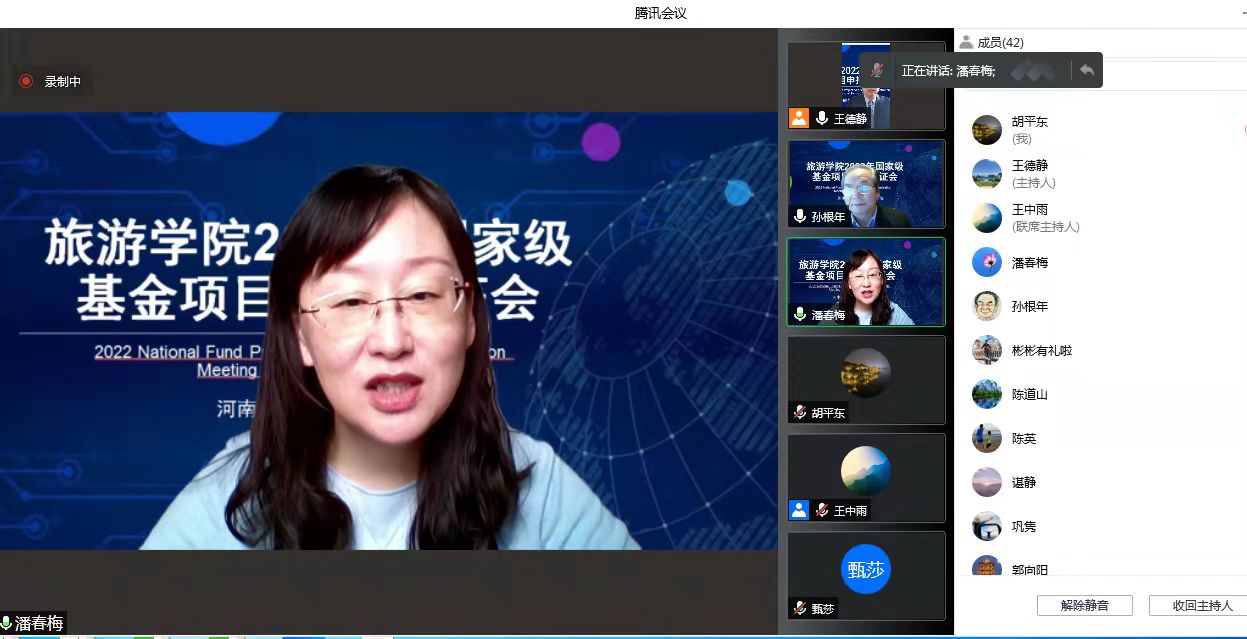Select 王德静 (主持人) in member list
This screenshot has height=639, width=1247.
[1030, 173]
